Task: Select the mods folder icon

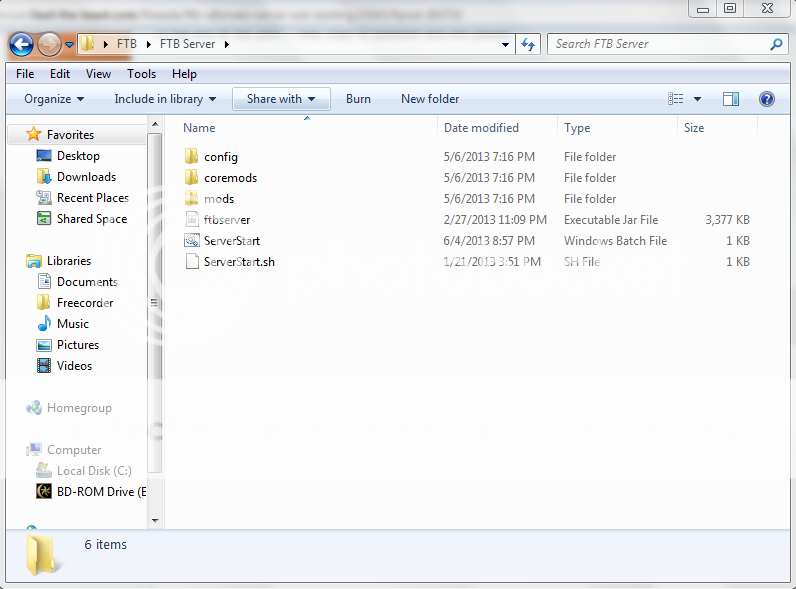Action: click(x=191, y=198)
